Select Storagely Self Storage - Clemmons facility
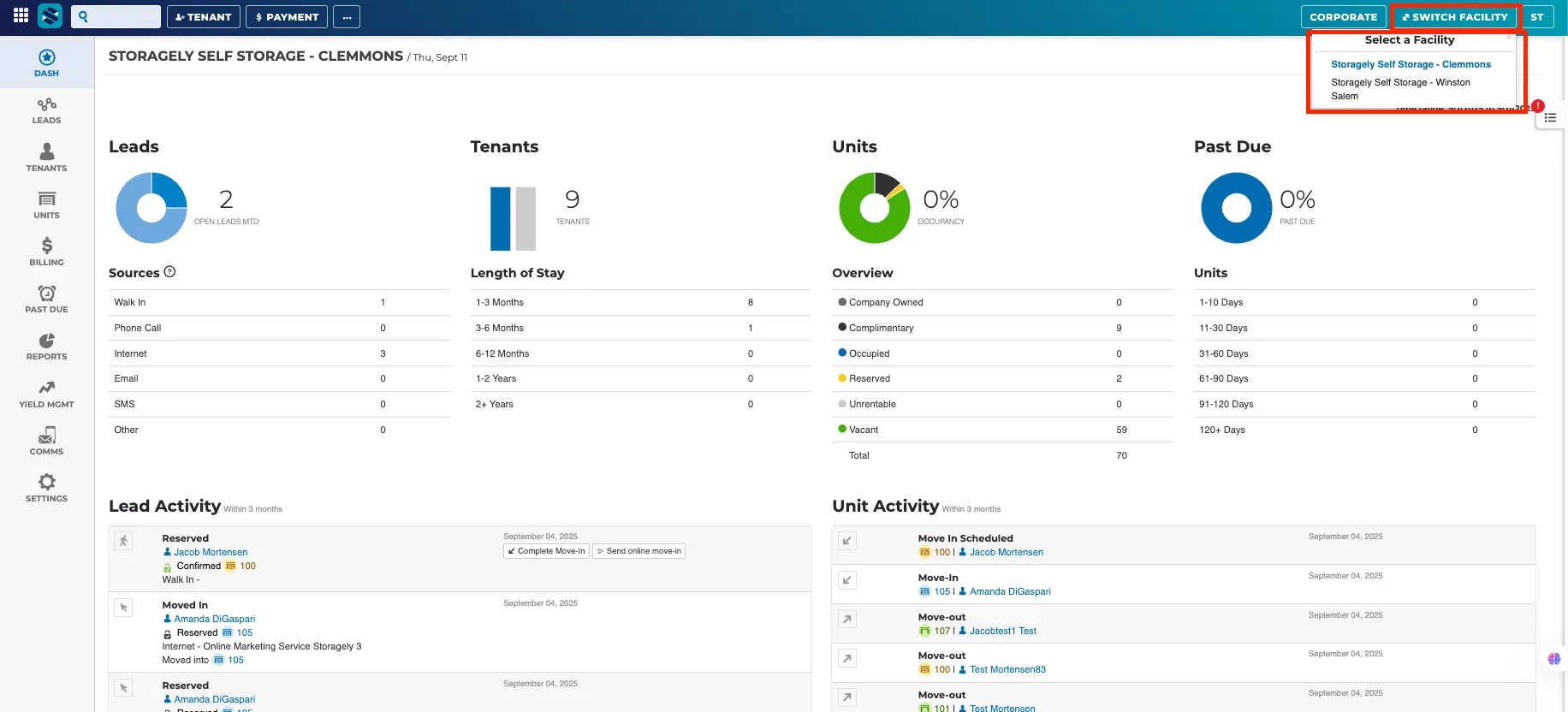 [1411, 64]
